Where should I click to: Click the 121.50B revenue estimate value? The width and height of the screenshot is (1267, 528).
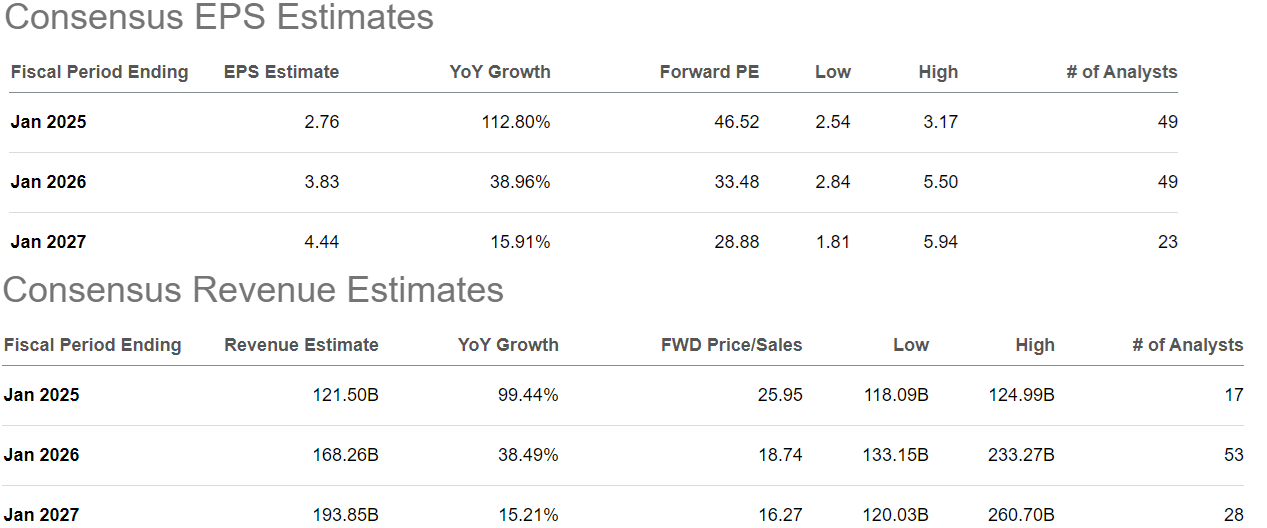345,395
